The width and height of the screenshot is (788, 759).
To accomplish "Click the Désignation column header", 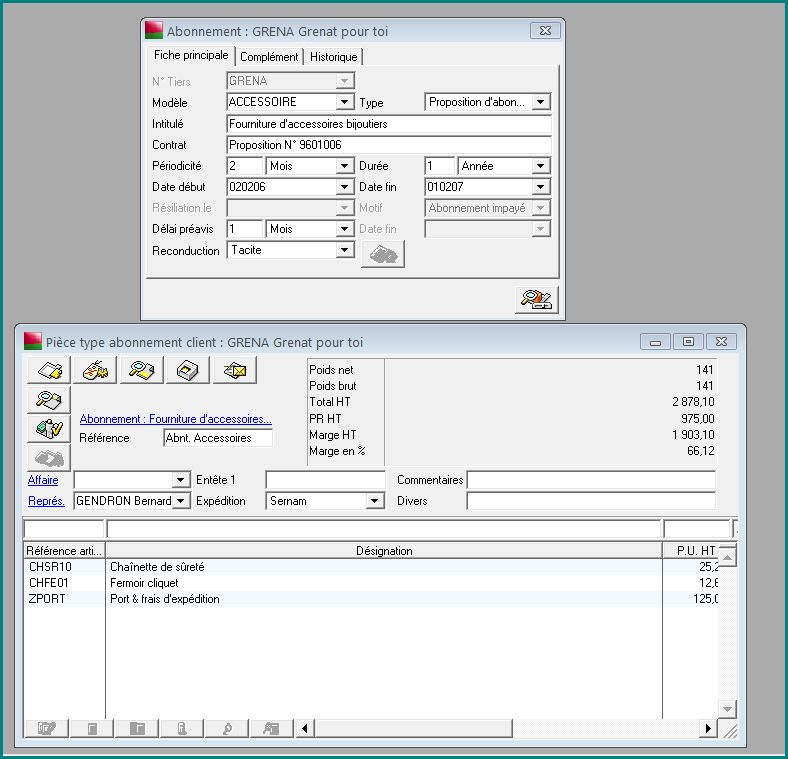I will [x=384, y=551].
